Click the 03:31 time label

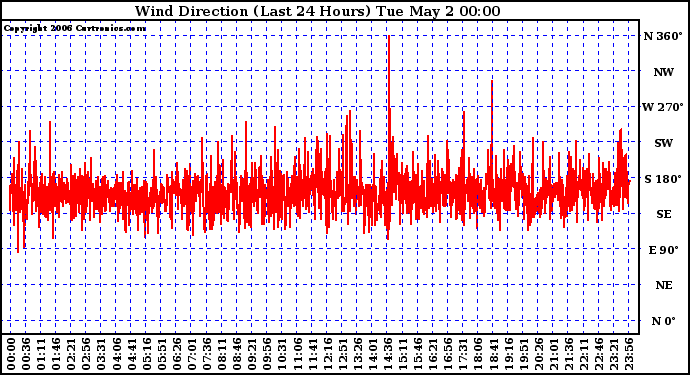tap(101, 354)
